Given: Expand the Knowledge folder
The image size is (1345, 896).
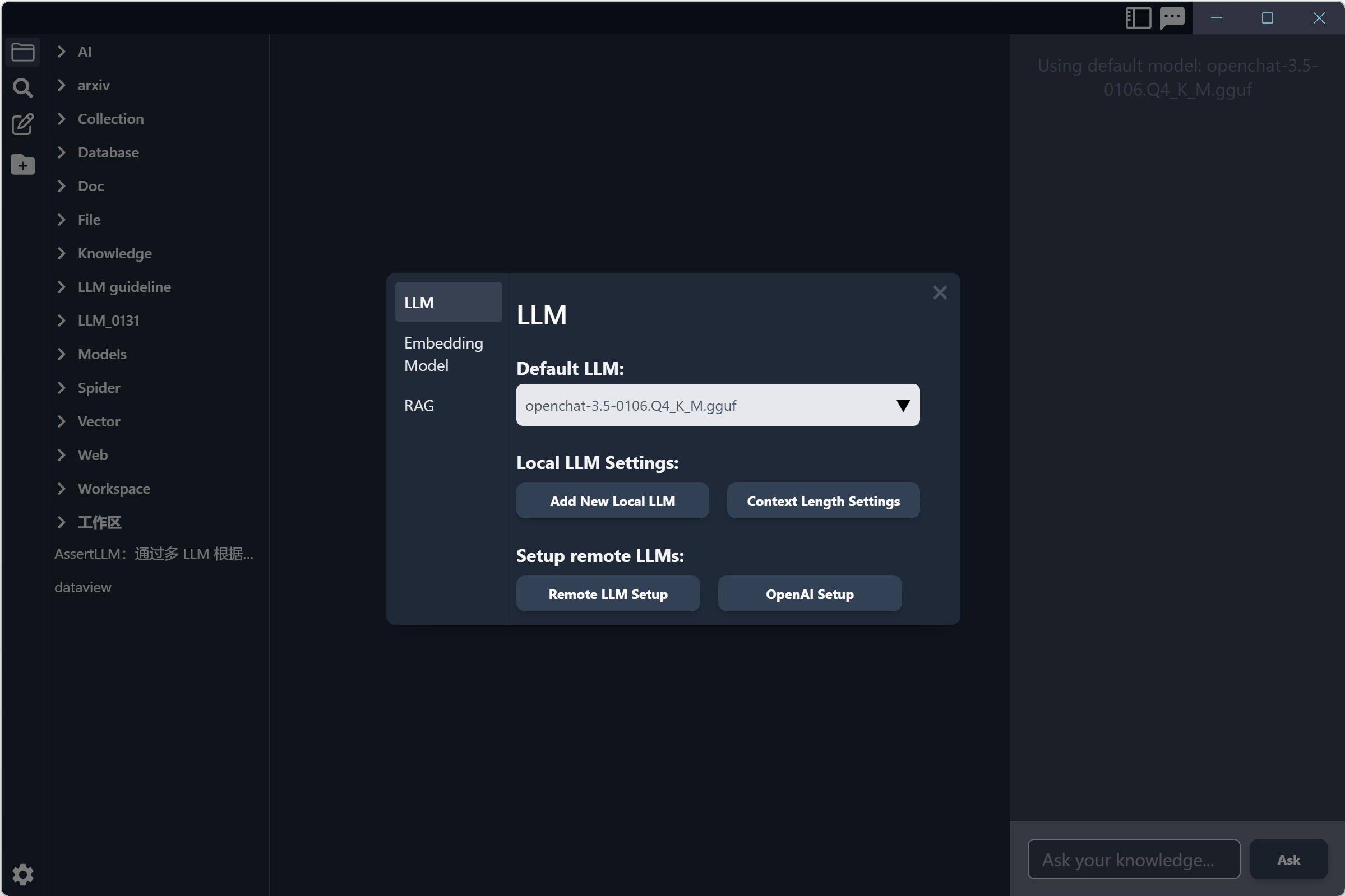Looking at the screenshot, I should tap(114, 253).
